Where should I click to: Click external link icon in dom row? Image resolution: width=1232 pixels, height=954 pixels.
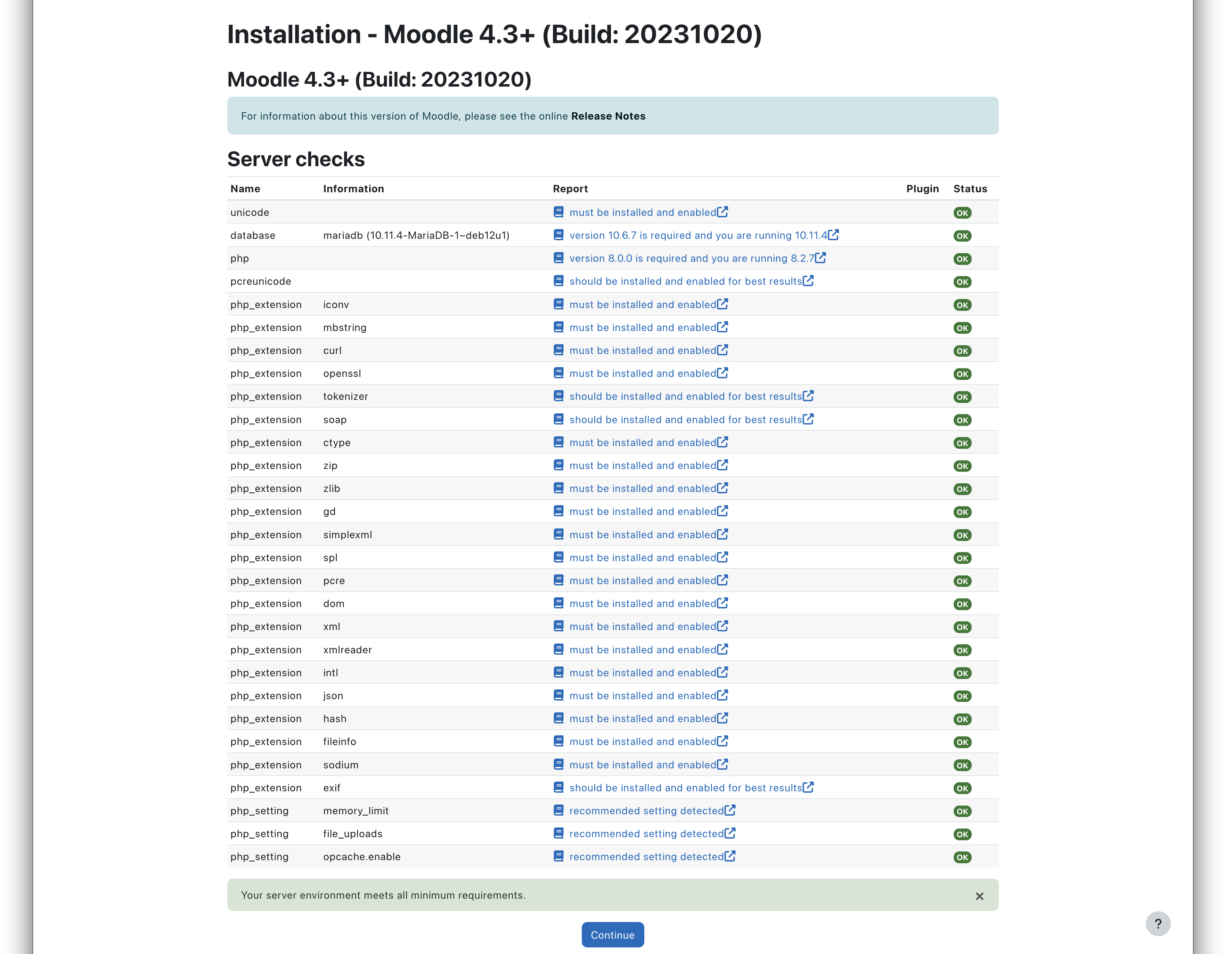(x=723, y=603)
